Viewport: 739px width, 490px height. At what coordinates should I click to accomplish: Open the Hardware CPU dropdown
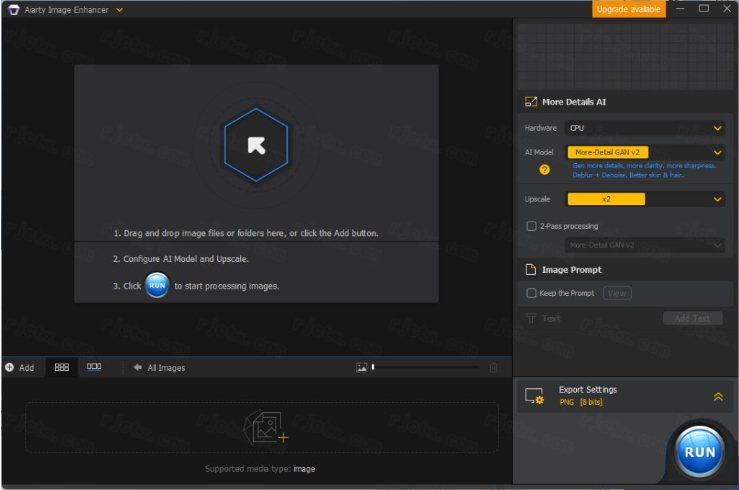coord(645,128)
